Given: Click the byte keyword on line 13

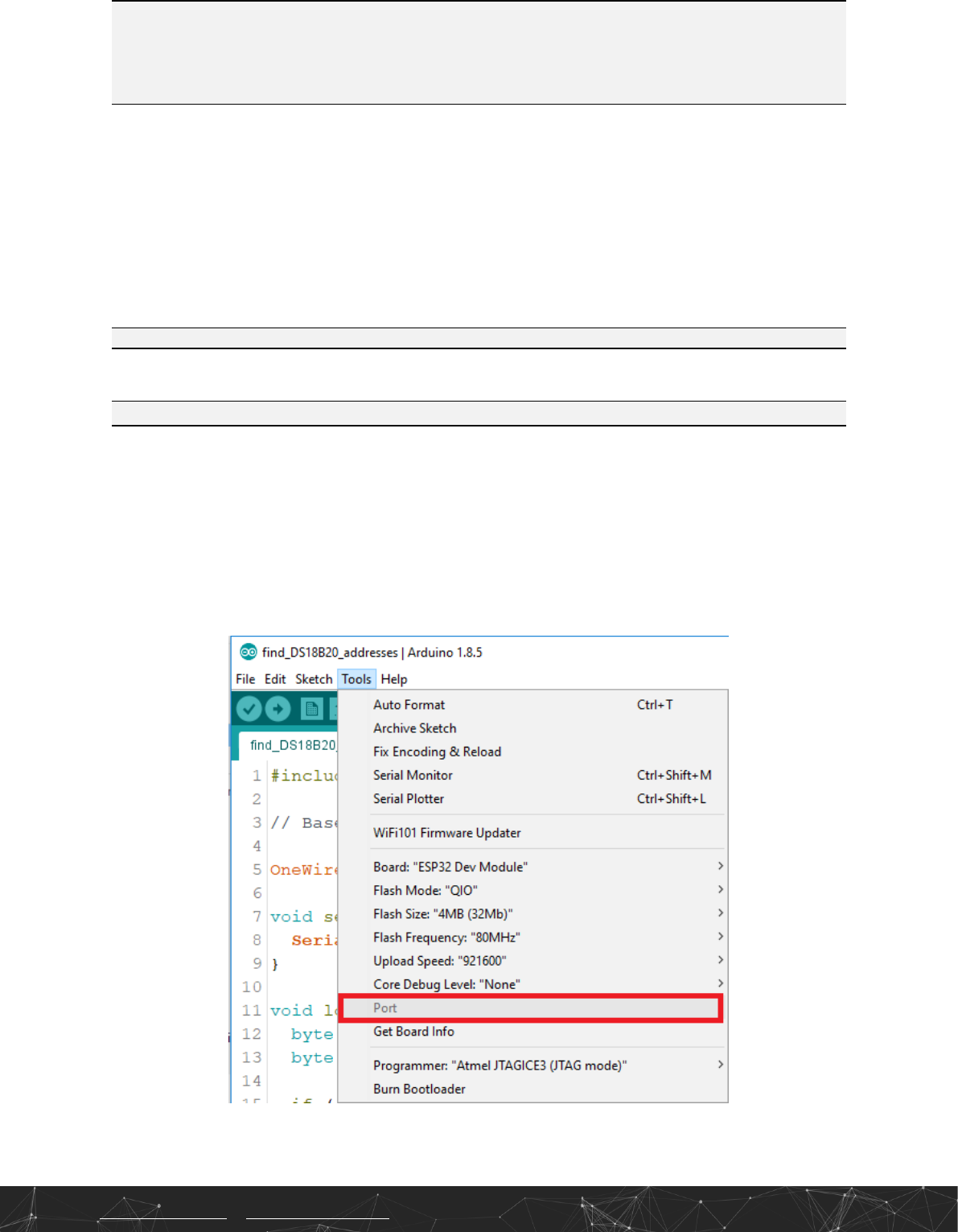Looking at the screenshot, I should coord(312,1057).
